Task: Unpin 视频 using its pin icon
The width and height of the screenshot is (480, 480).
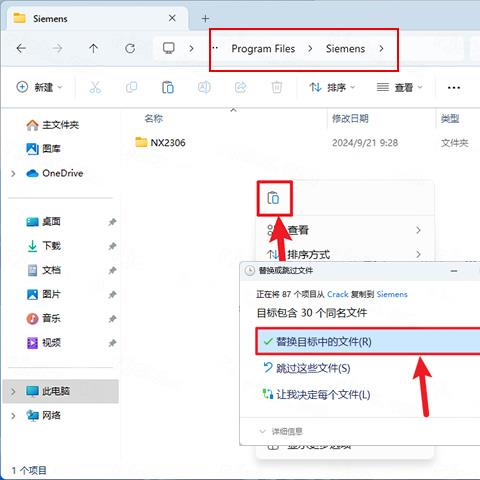Action: (112, 343)
